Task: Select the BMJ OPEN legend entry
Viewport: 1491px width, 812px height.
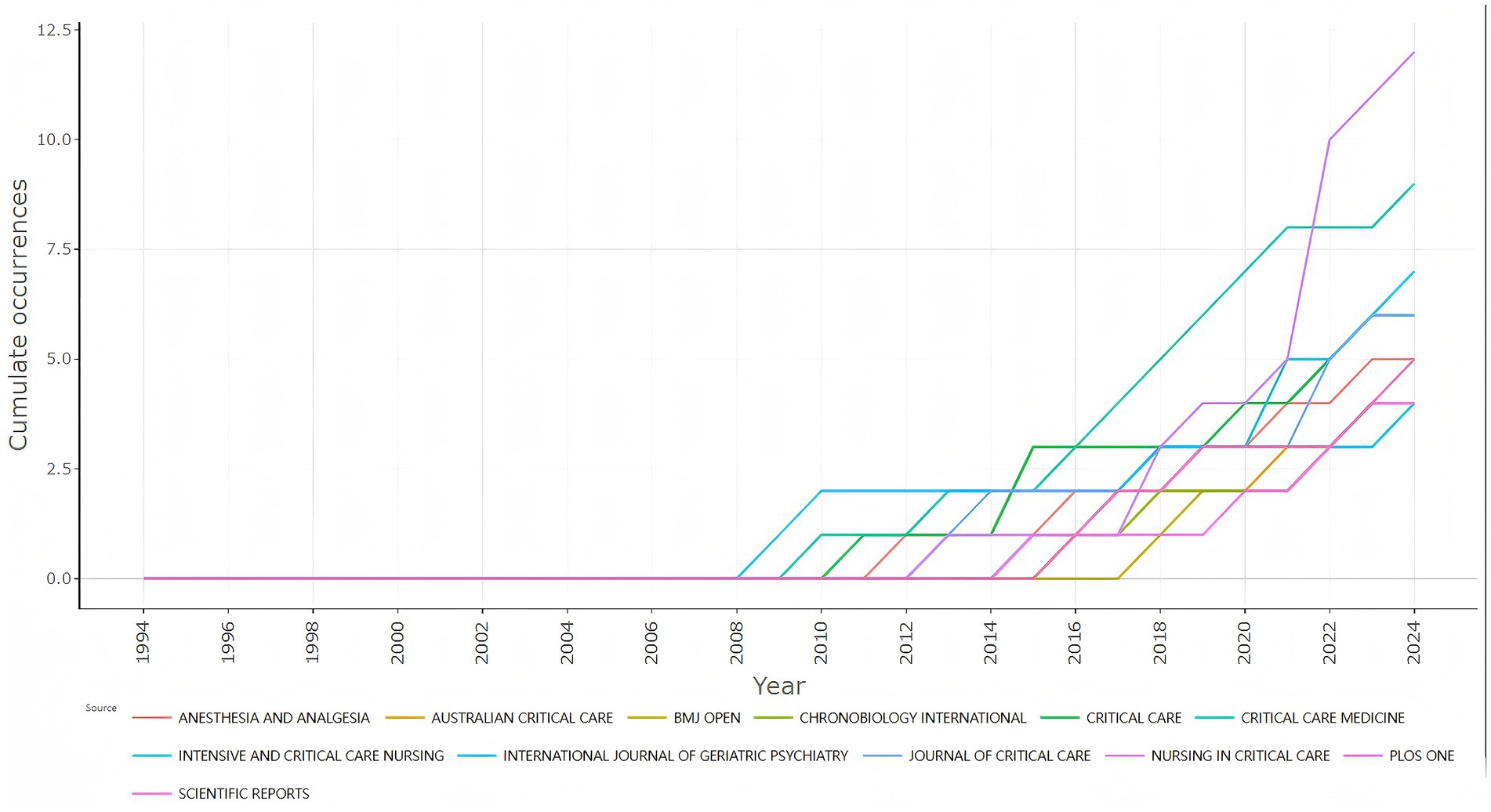Action: 684,718
